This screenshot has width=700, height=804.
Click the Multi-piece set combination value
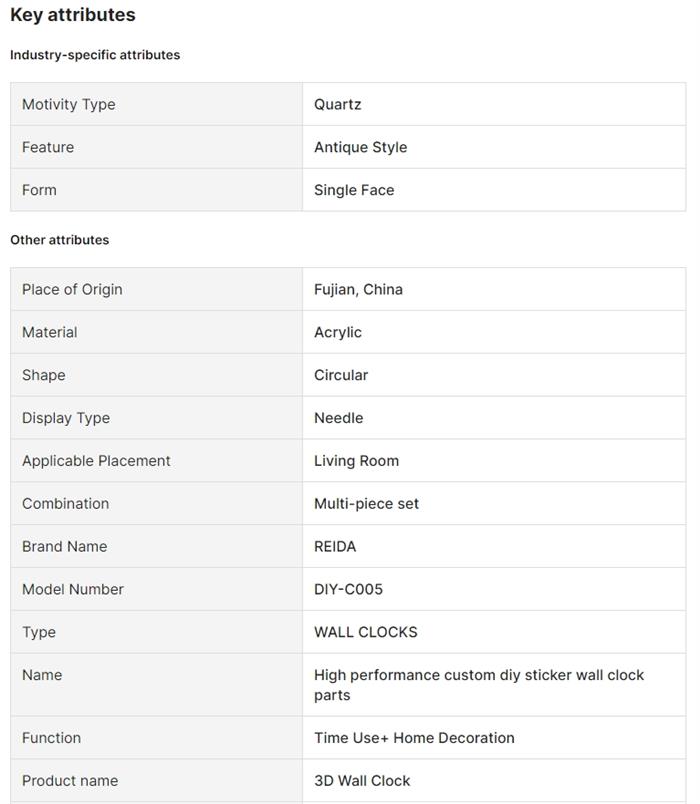[366, 504]
